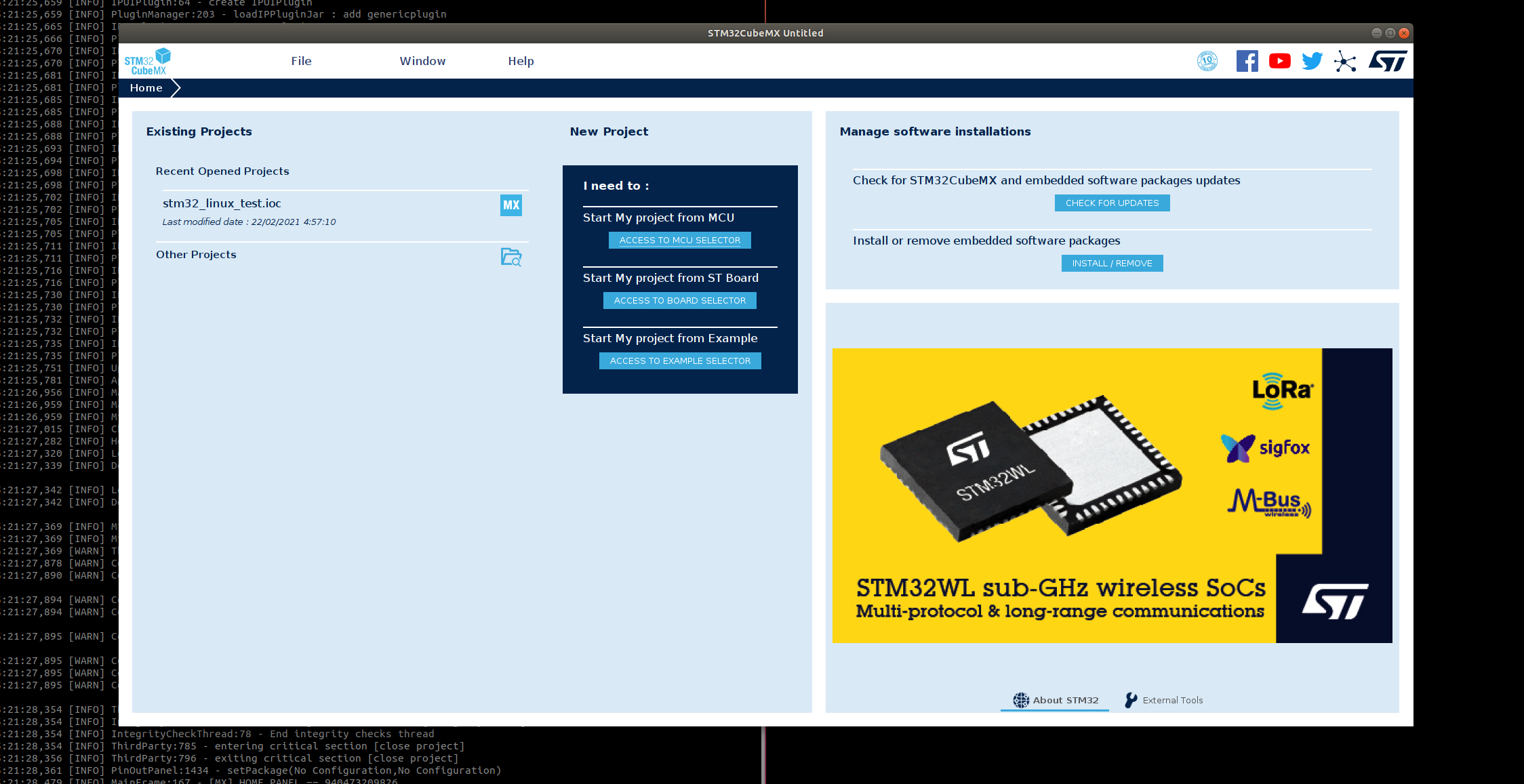This screenshot has width=1524, height=784.
Task: Click ACCESS TO BOARD SELECTOR button
Action: pos(679,301)
